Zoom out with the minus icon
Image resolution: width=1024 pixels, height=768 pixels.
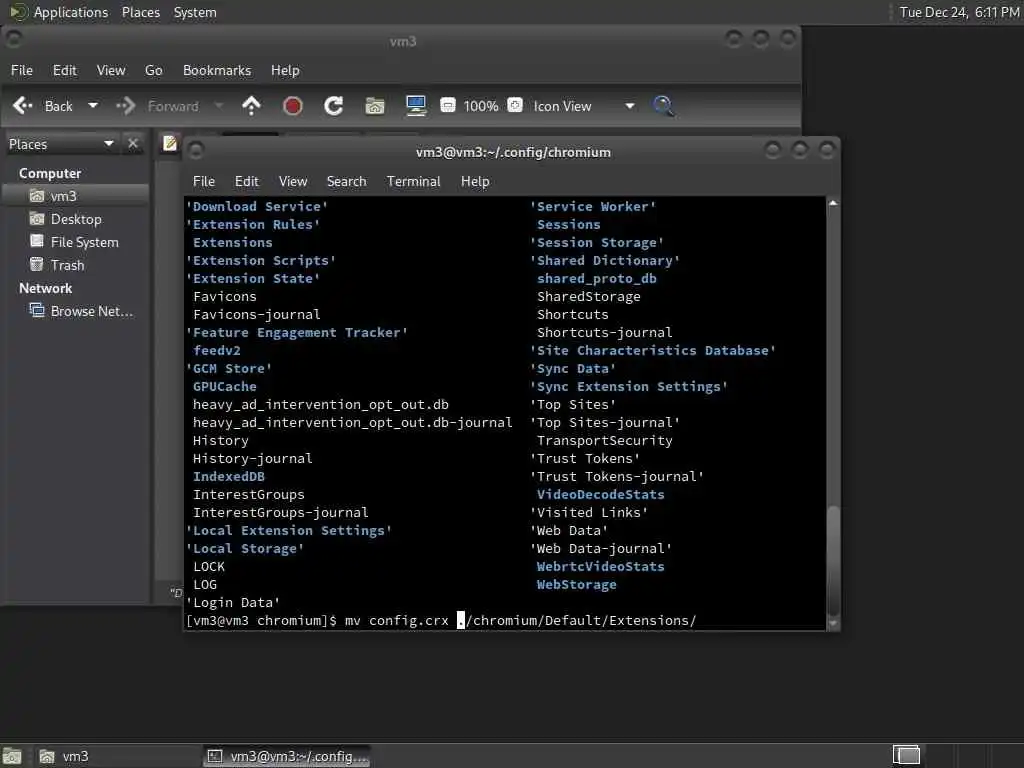[447, 105]
